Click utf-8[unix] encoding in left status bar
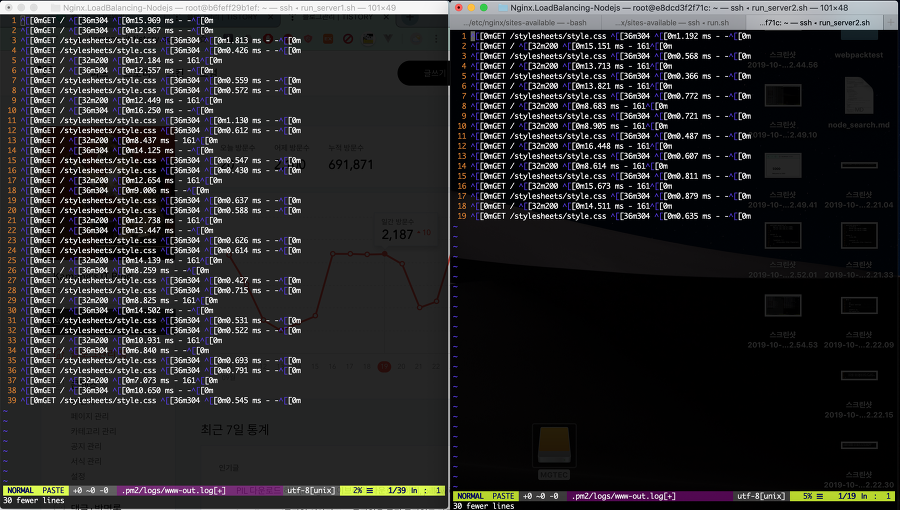The image size is (900, 510). 311,490
